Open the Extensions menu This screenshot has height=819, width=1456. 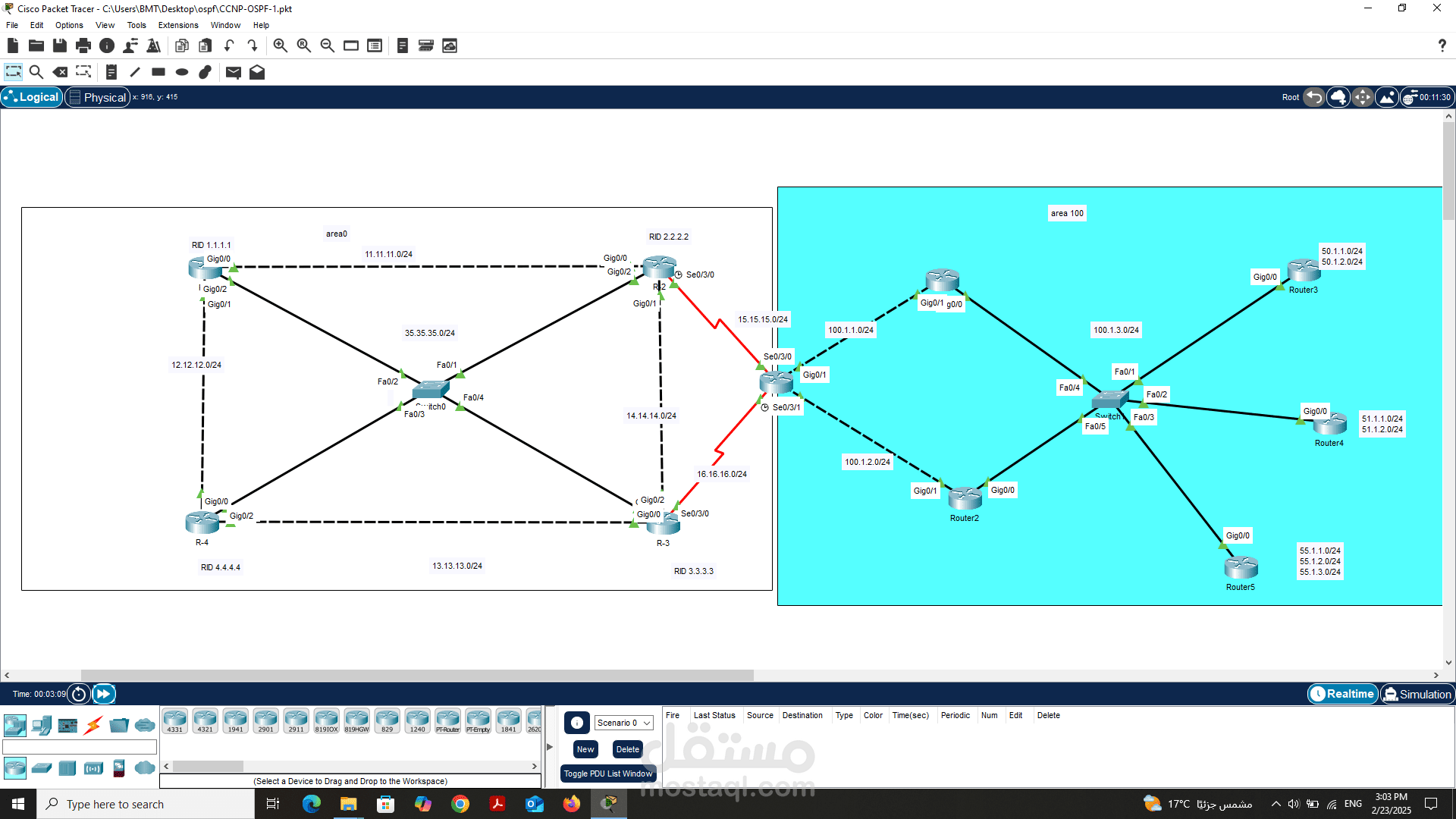(178, 25)
